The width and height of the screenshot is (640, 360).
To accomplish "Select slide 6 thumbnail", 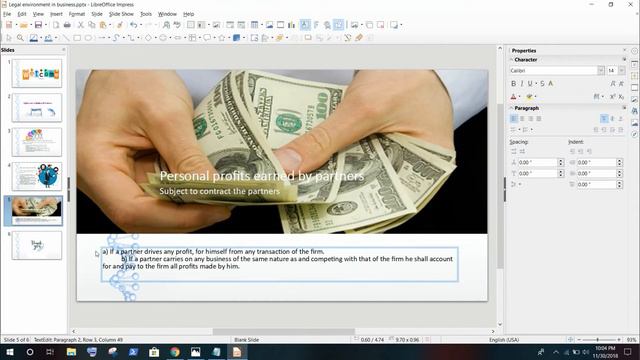I will (37, 245).
